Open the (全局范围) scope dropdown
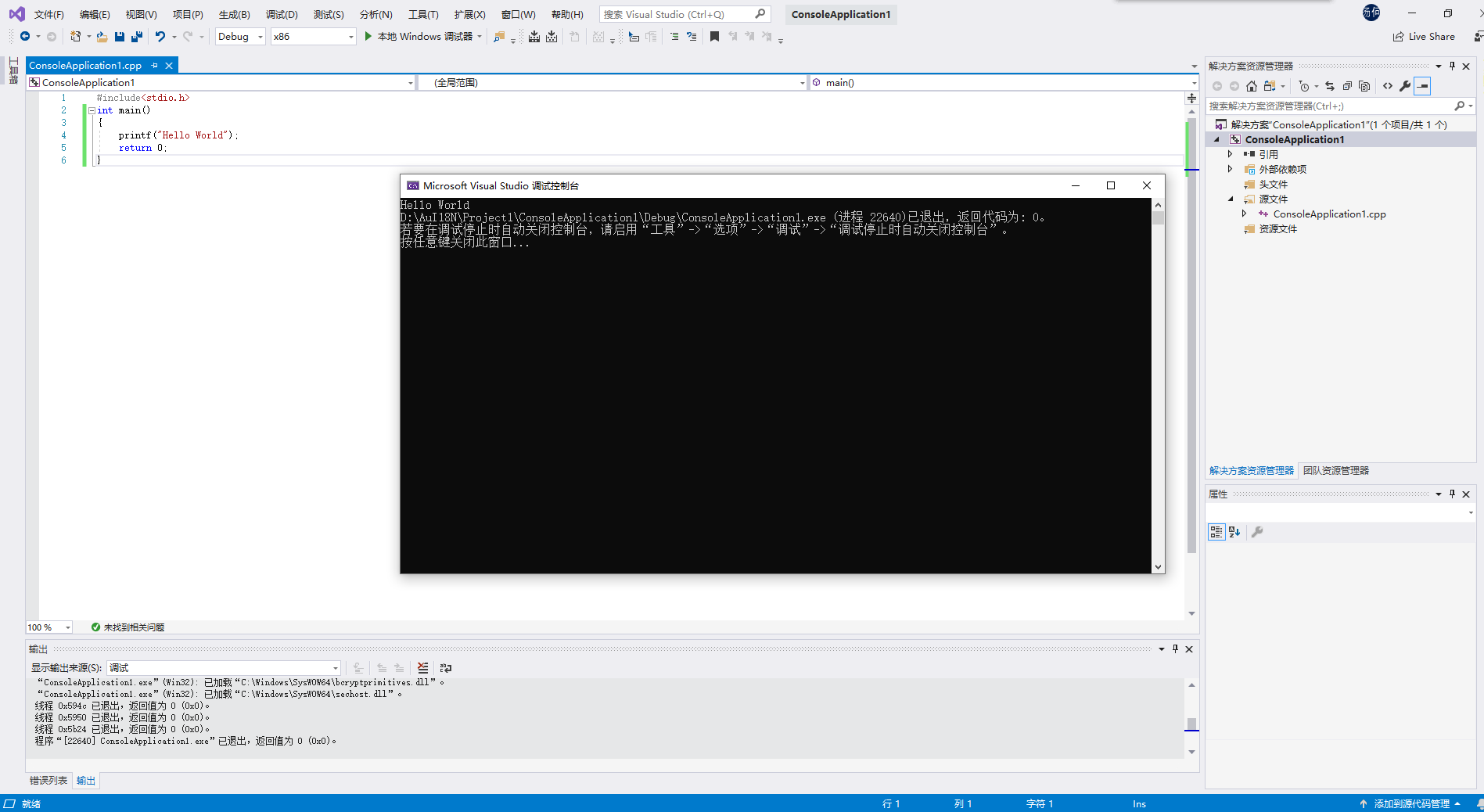Viewport: 1484px width, 812px height. point(613,82)
